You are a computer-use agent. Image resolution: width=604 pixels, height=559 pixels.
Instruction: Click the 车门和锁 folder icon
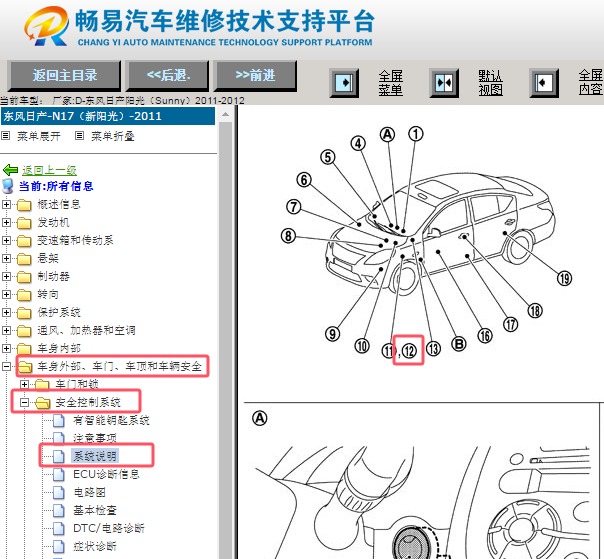42,384
